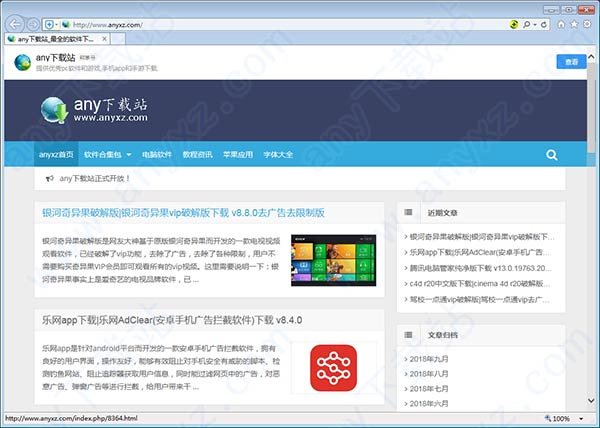Click the list icon beside 近期文章
The image size is (600, 428).
pyautogui.click(x=408, y=212)
